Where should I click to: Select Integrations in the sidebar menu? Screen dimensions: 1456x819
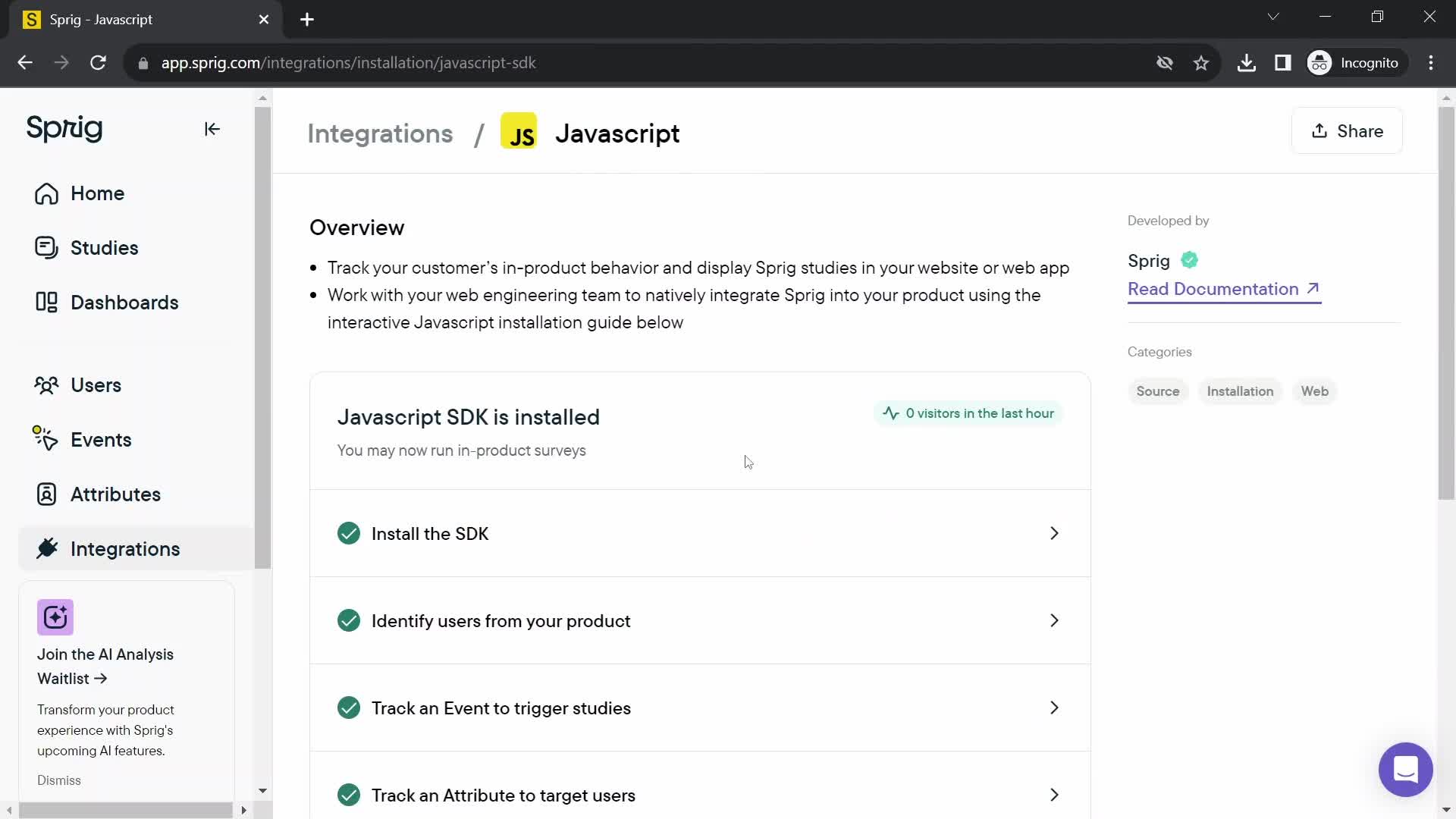[125, 549]
